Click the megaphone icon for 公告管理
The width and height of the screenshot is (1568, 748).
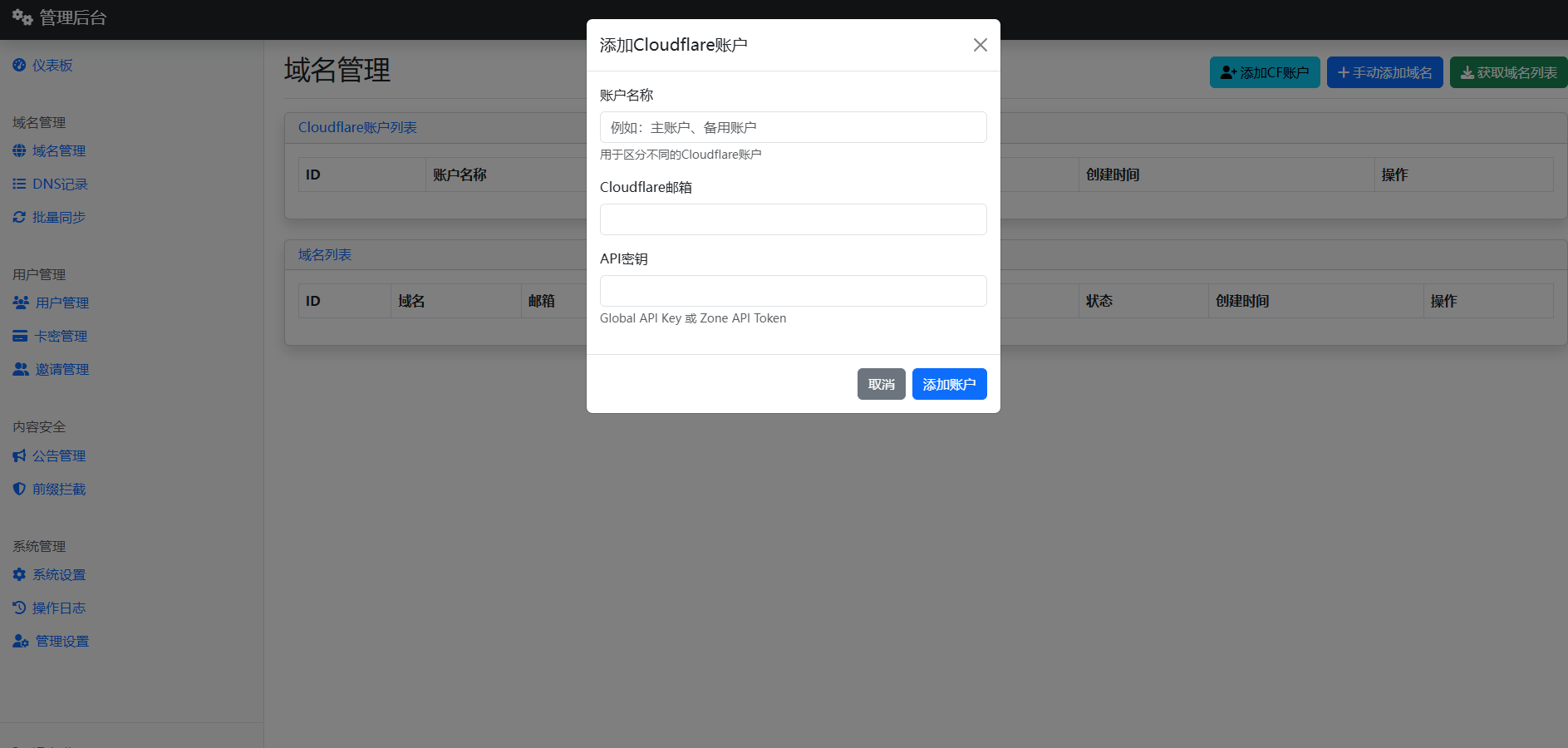point(19,455)
